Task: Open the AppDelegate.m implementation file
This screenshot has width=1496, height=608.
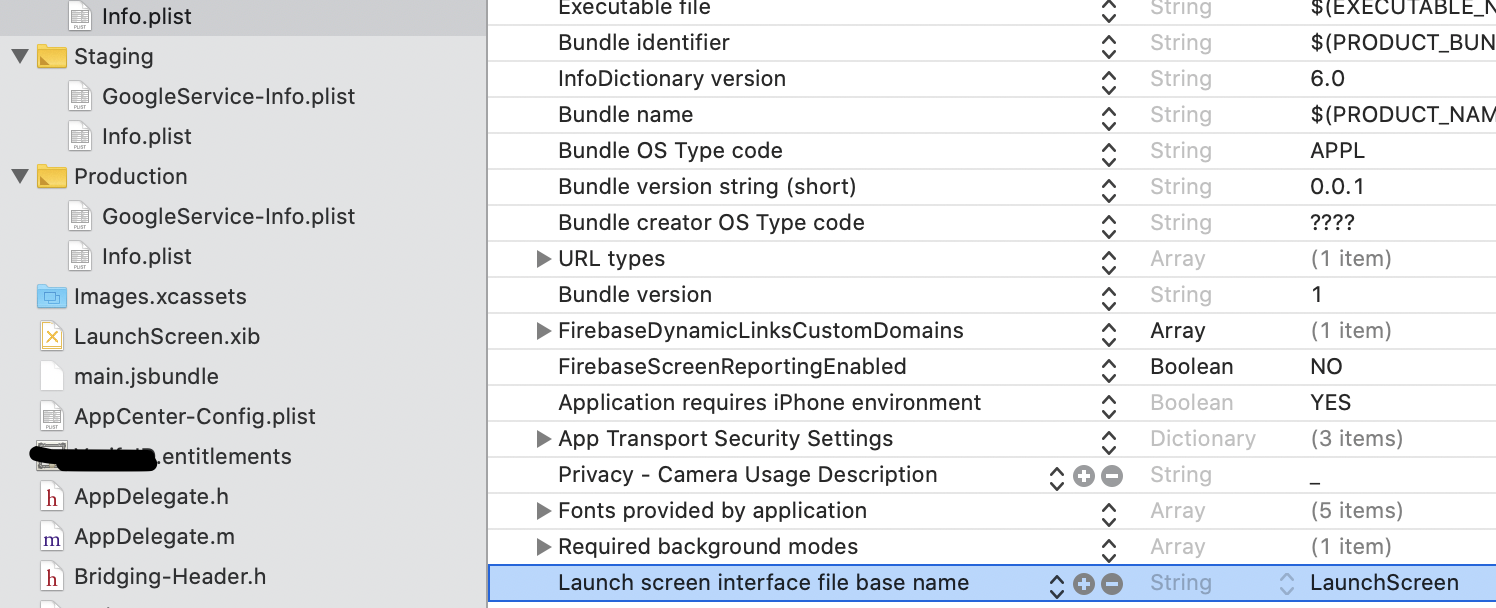Action: (x=150, y=536)
